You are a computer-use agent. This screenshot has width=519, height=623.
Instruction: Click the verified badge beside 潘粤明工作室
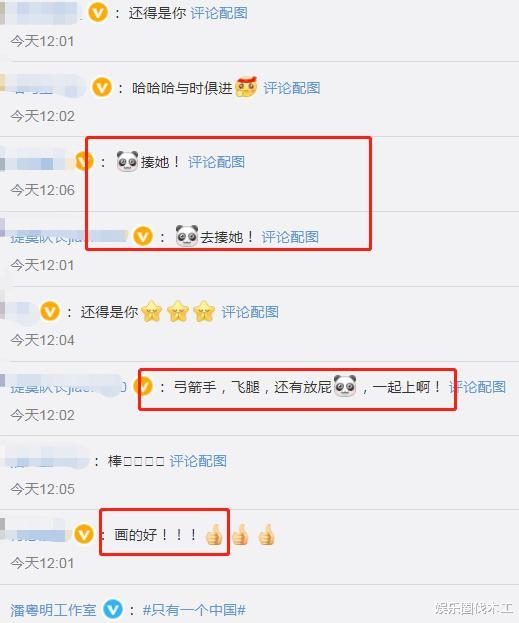pos(113,609)
